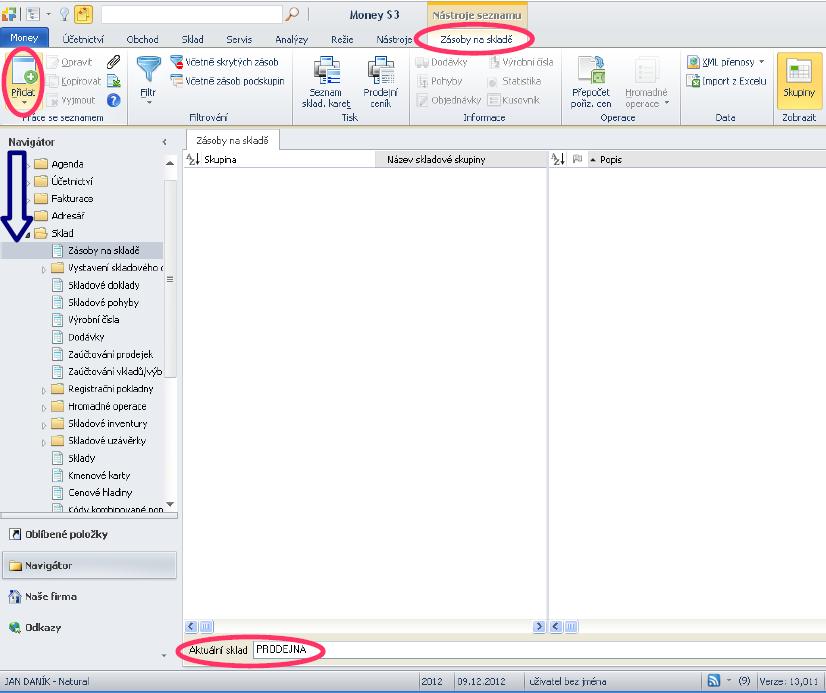Click the RSS feed icon in status bar

click(714, 680)
